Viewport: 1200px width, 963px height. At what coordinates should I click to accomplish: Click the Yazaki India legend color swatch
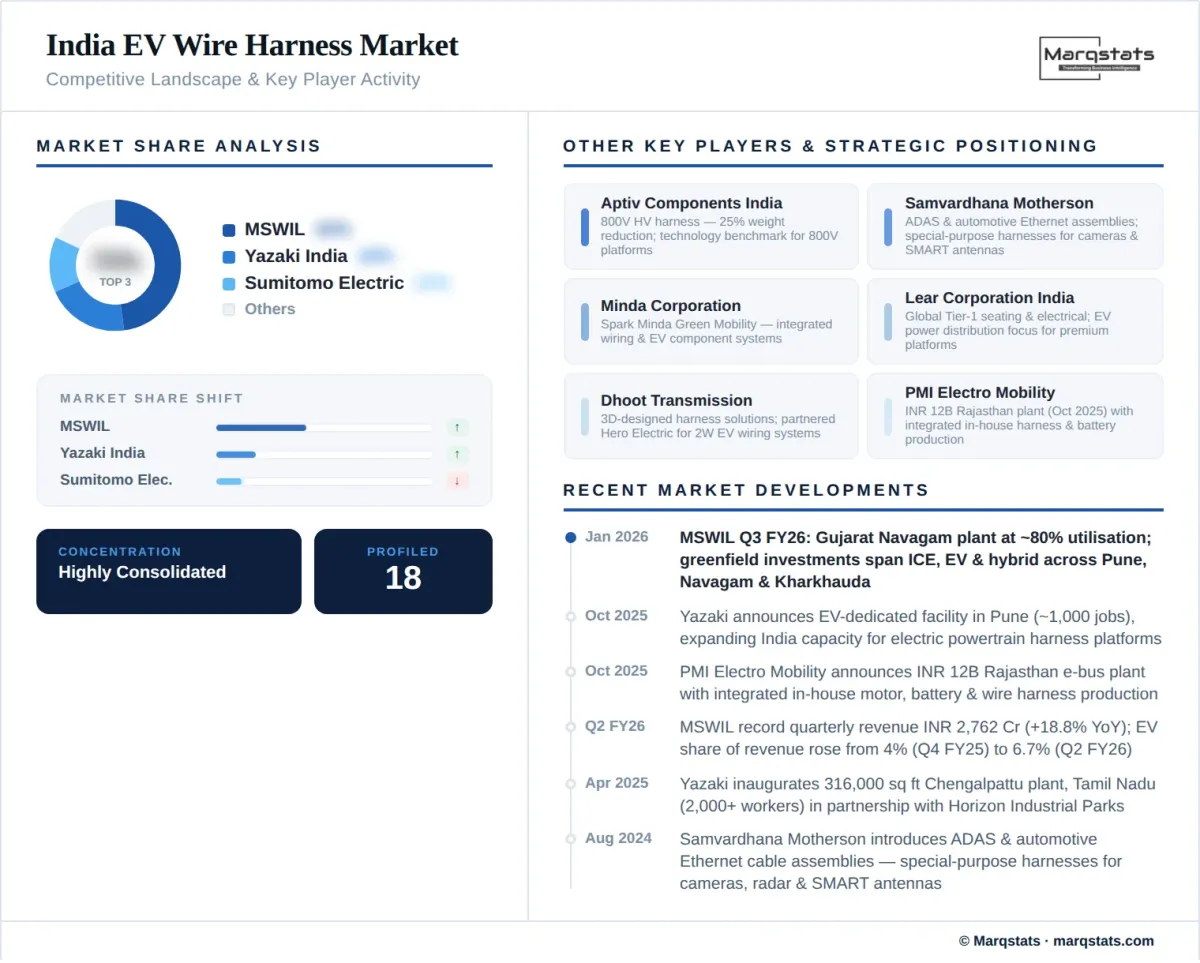229,257
